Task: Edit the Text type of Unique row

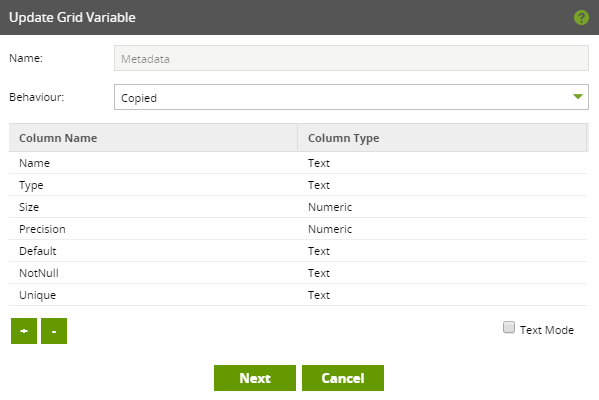Action: 319,295
